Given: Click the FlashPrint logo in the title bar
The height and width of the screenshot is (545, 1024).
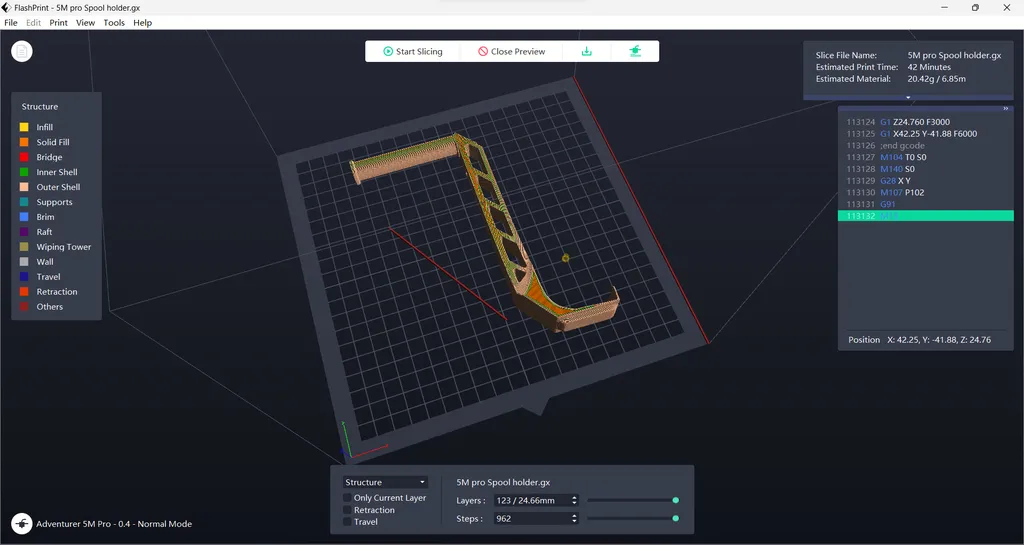Looking at the screenshot, I should tap(7, 7).
